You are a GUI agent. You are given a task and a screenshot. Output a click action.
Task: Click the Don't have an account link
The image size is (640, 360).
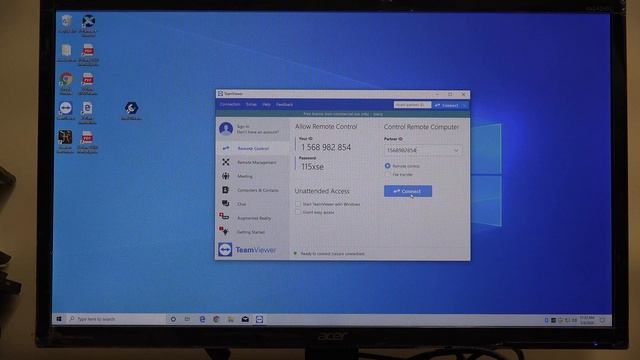258,132
